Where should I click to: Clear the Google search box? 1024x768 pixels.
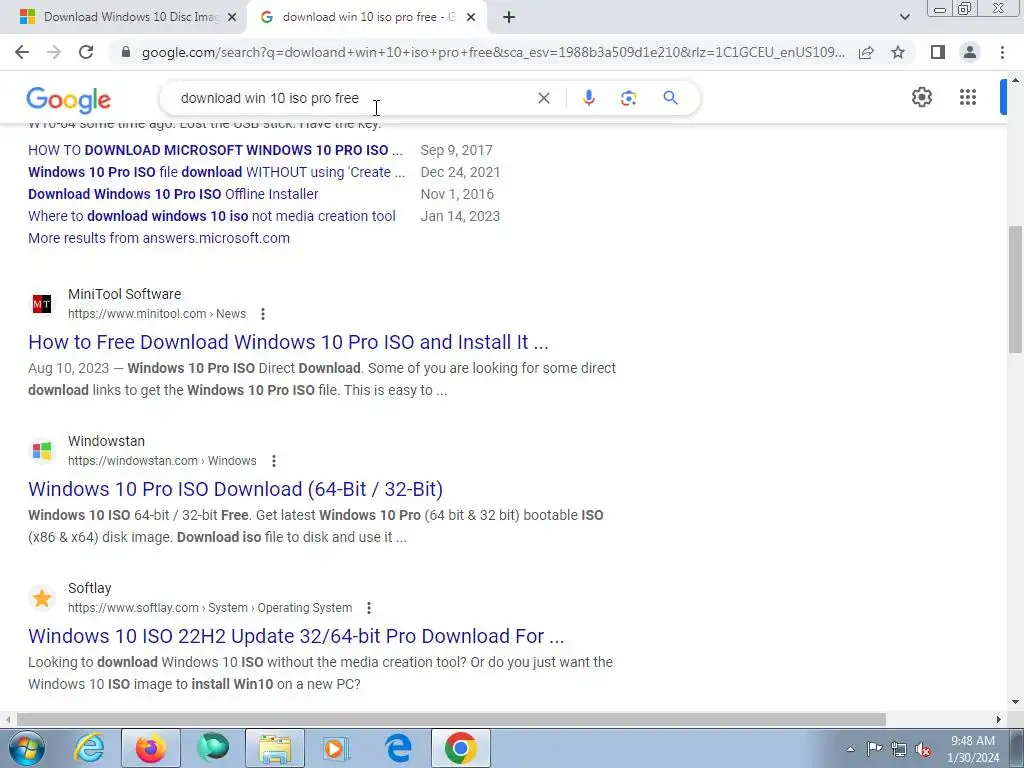543,98
